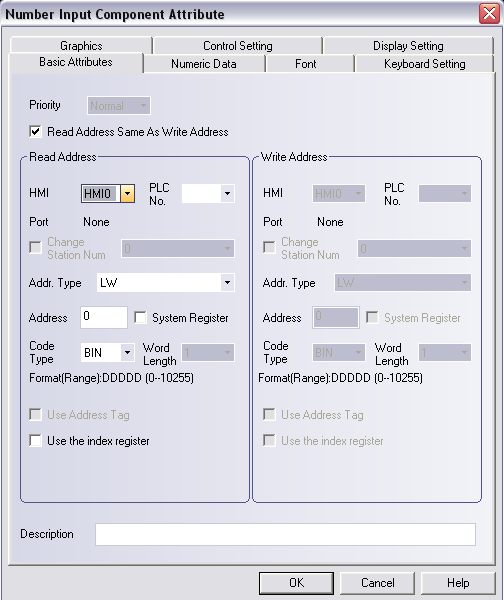Viewport: 504px width, 600px height.
Task: Toggle System Register in Write Address
Action: click(x=372, y=317)
